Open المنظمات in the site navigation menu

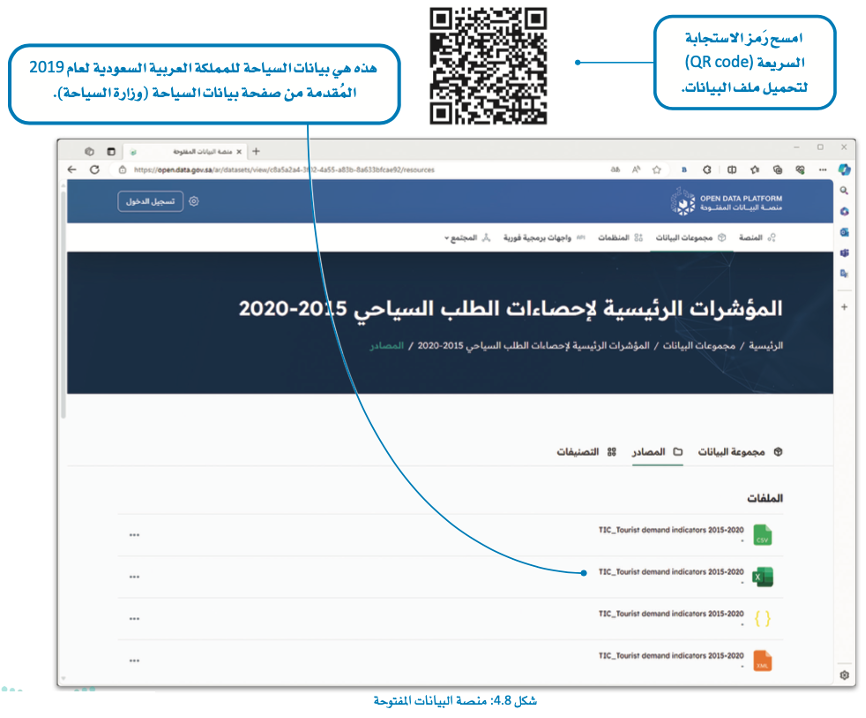[620, 237]
